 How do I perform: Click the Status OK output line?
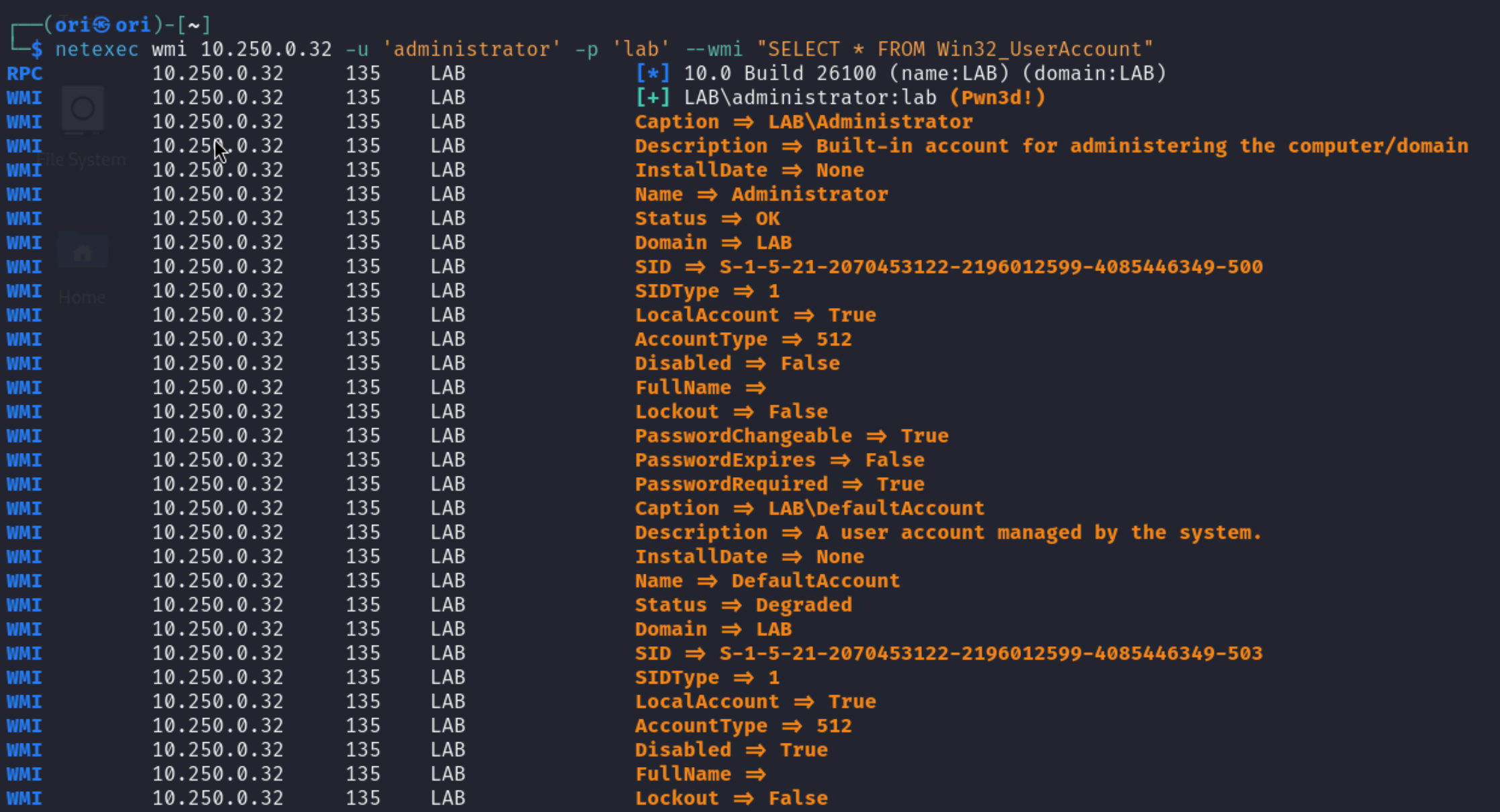(x=707, y=218)
